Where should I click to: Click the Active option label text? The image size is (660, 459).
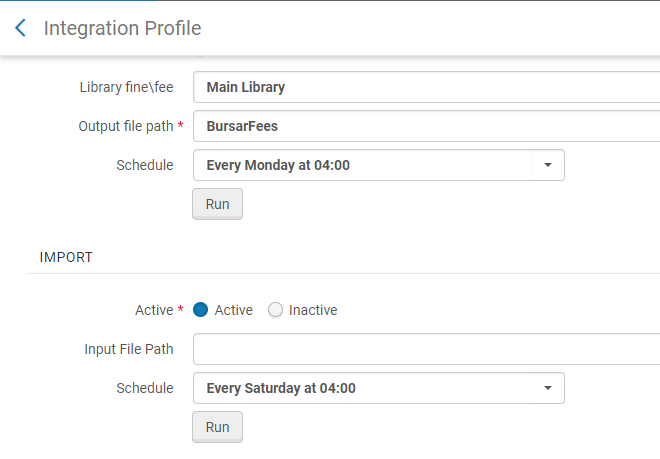[x=234, y=310]
